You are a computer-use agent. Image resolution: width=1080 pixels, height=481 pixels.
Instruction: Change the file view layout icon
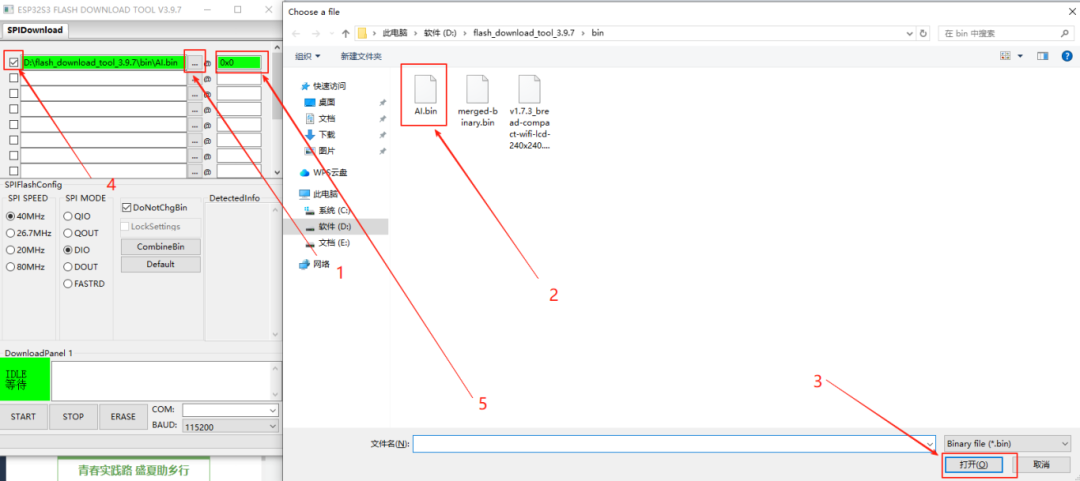[1005, 56]
